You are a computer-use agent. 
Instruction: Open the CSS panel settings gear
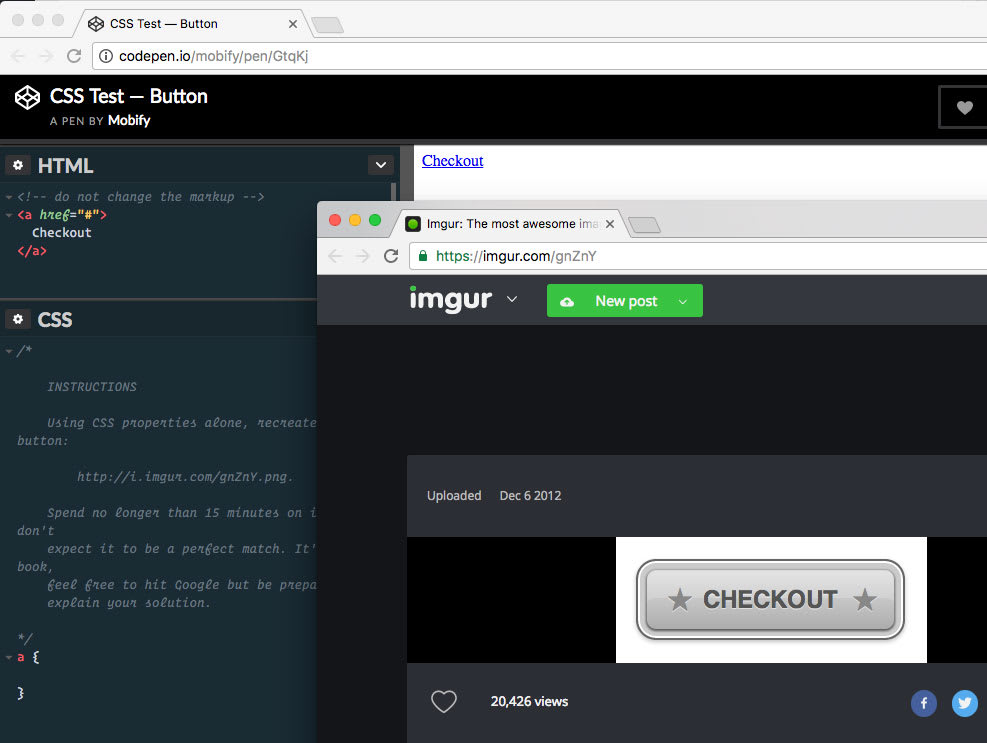click(x=17, y=318)
